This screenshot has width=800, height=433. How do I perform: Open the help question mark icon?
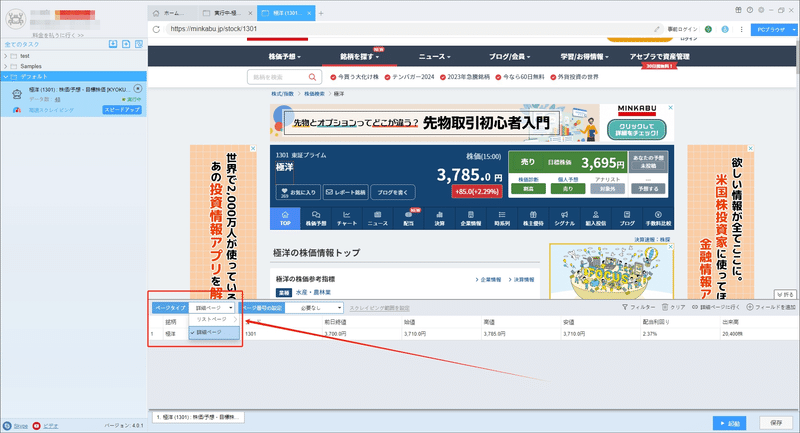(x=749, y=10)
